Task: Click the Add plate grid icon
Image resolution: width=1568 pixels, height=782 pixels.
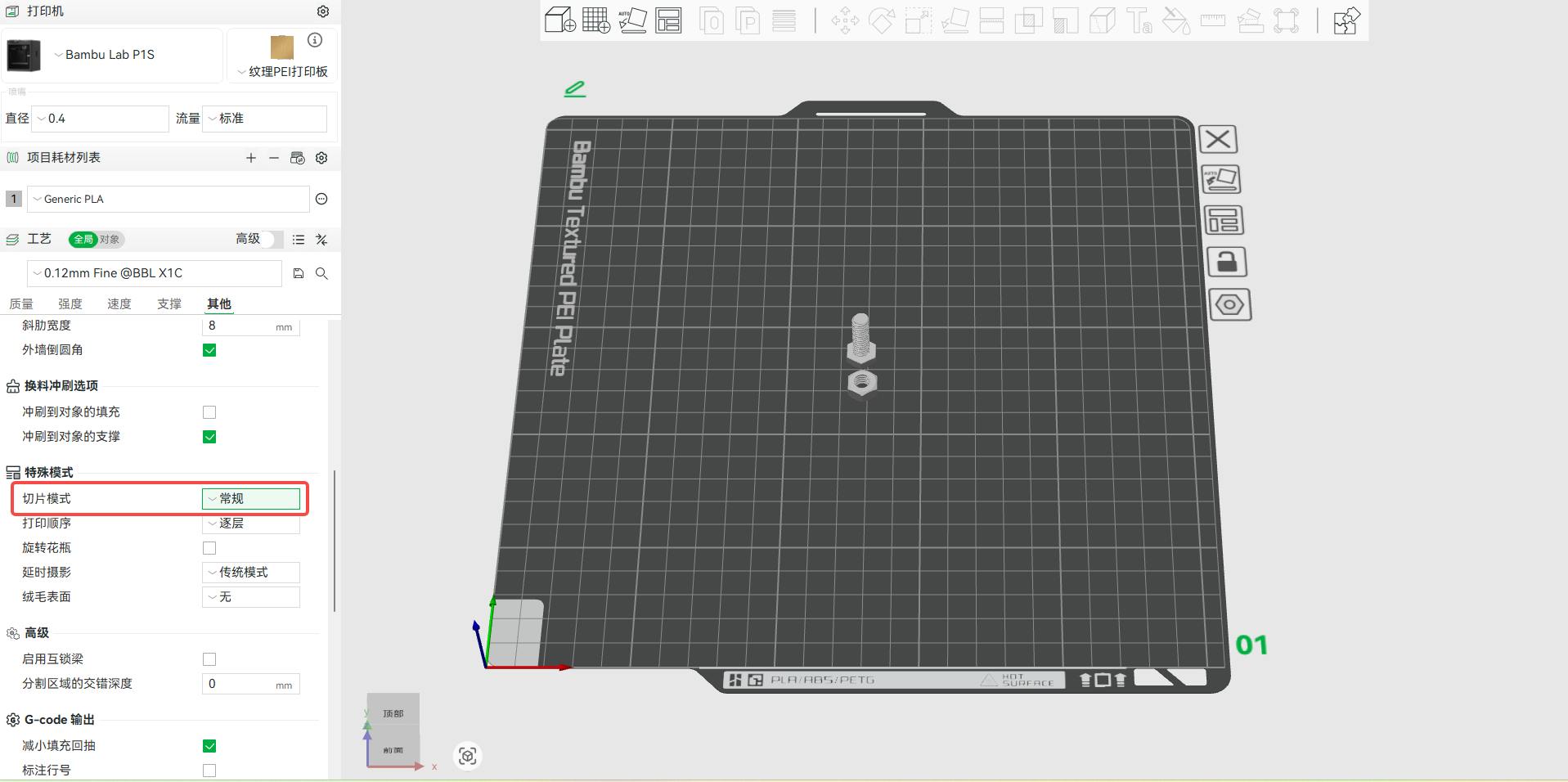Action: (x=596, y=20)
